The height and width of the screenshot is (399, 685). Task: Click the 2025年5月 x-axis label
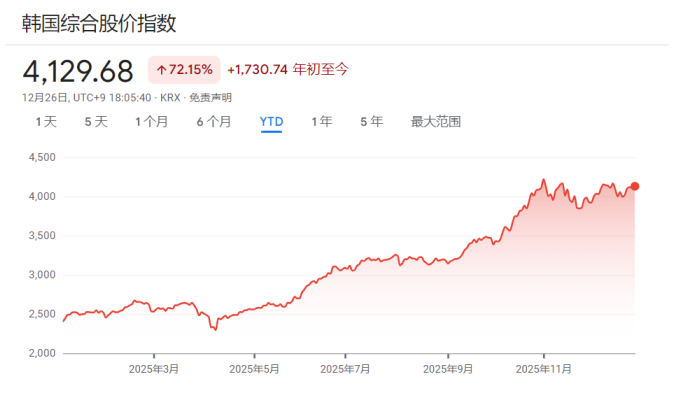[254, 369]
